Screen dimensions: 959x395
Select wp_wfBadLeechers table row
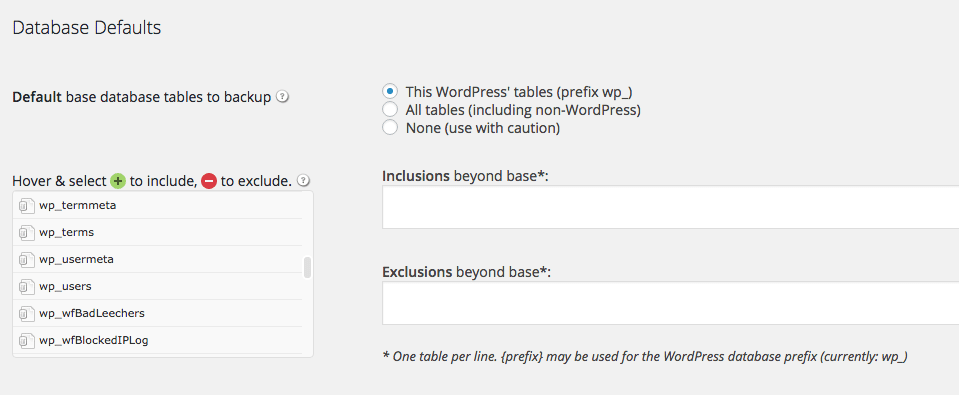click(x=158, y=313)
